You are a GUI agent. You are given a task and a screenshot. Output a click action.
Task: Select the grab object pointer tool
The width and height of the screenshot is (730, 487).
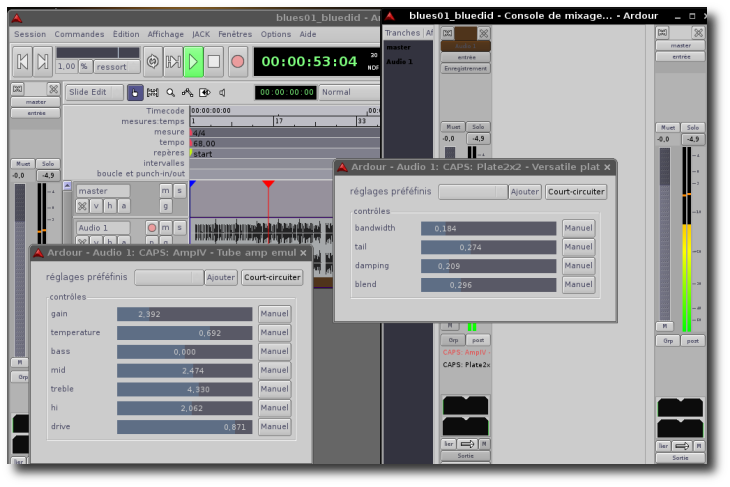point(135,93)
